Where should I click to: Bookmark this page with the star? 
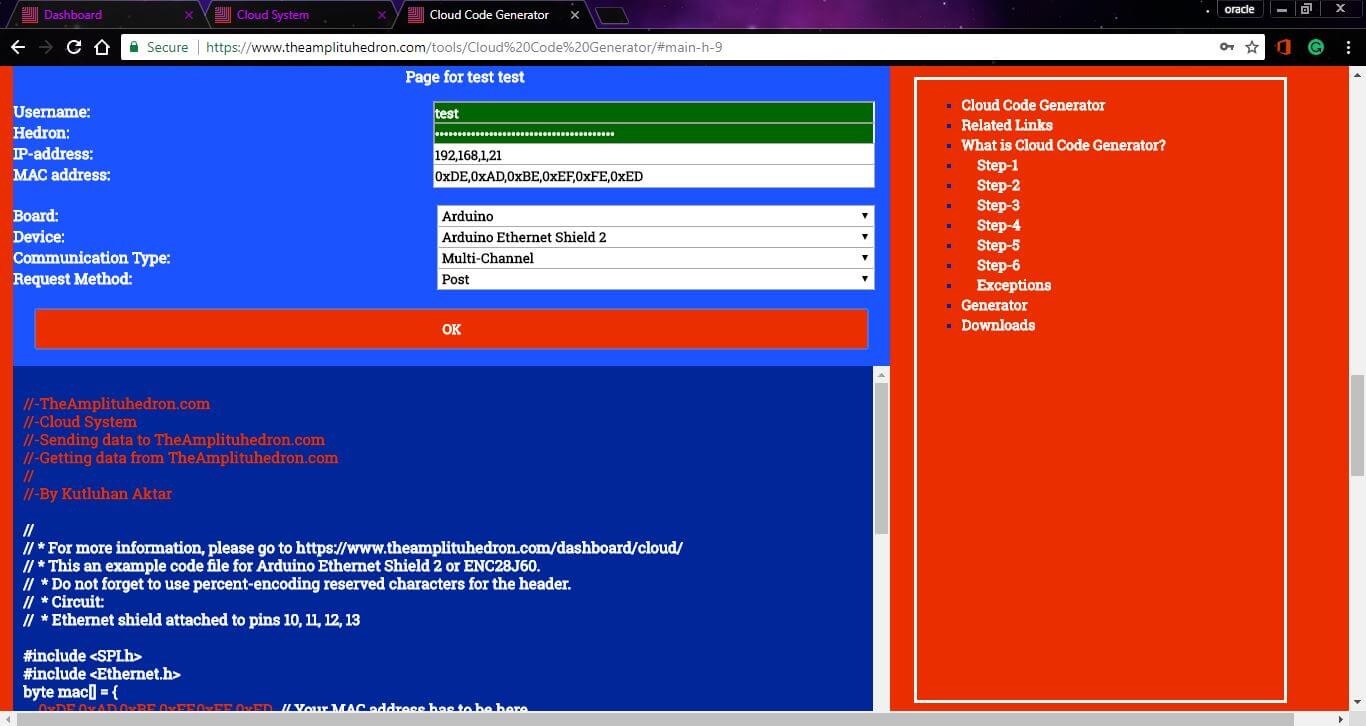[1252, 47]
